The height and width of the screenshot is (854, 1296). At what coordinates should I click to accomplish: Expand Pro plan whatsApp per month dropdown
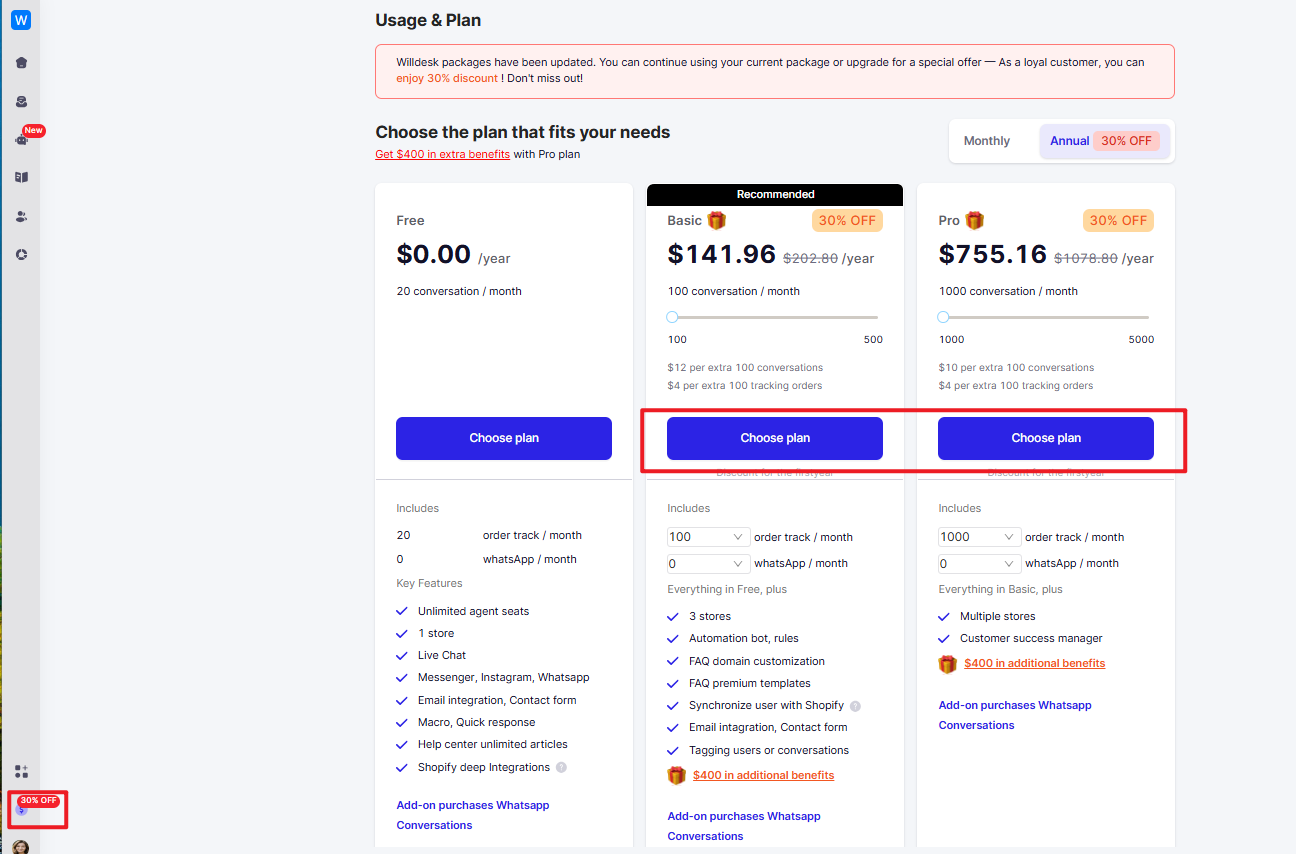980,563
